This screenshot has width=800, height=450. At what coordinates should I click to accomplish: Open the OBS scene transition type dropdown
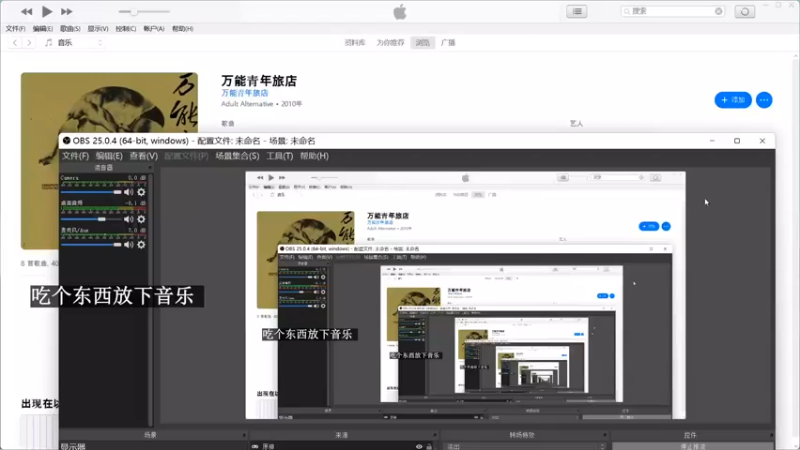[524, 446]
